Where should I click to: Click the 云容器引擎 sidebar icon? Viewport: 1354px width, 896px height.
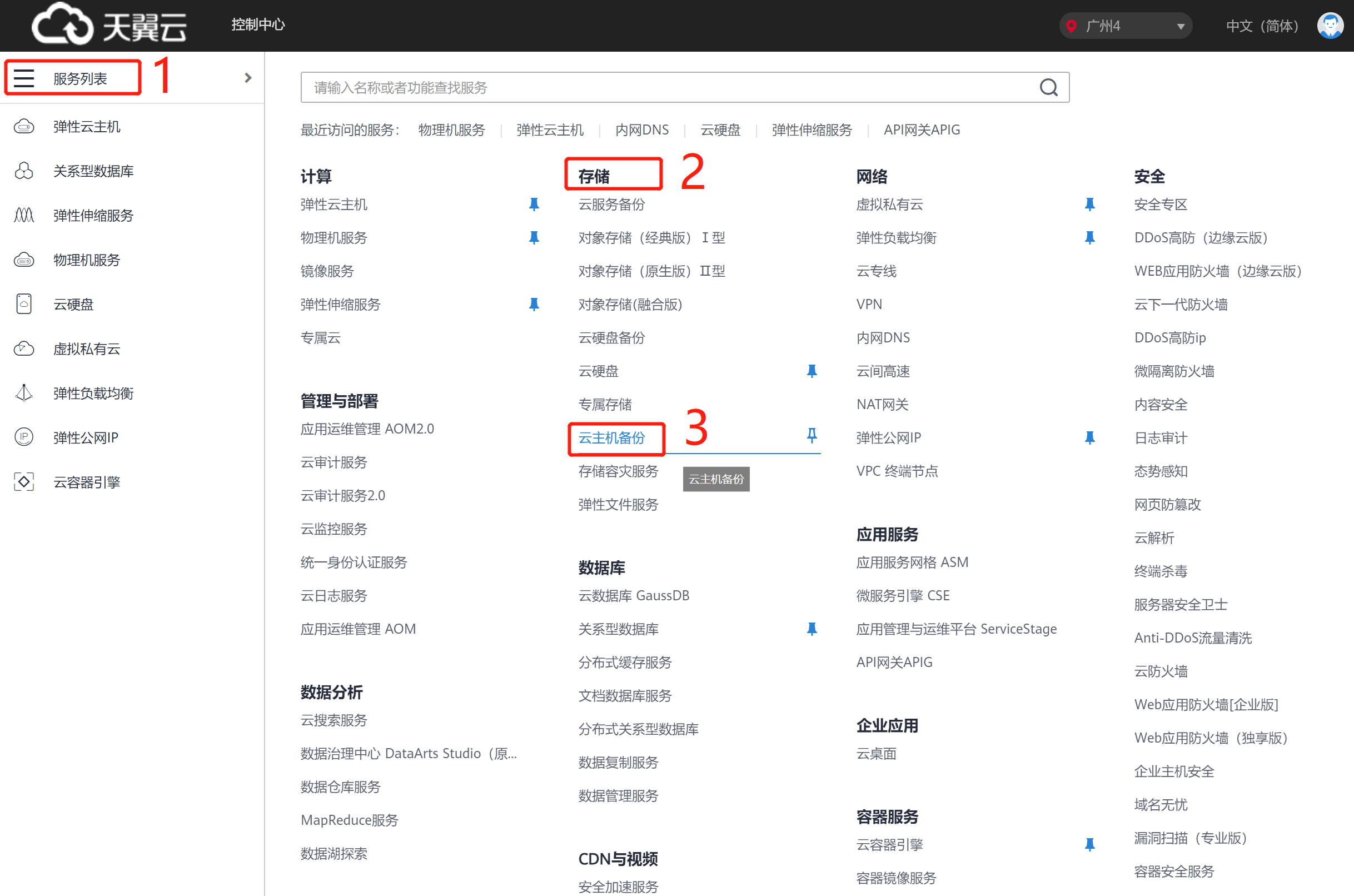tap(24, 482)
